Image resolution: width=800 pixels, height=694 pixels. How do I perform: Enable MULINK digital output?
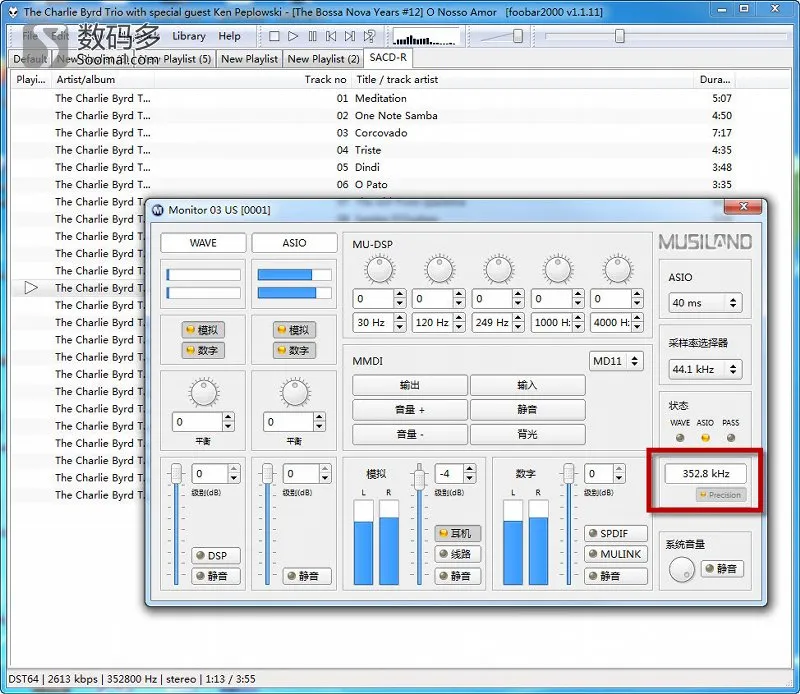click(x=616, y=554)
